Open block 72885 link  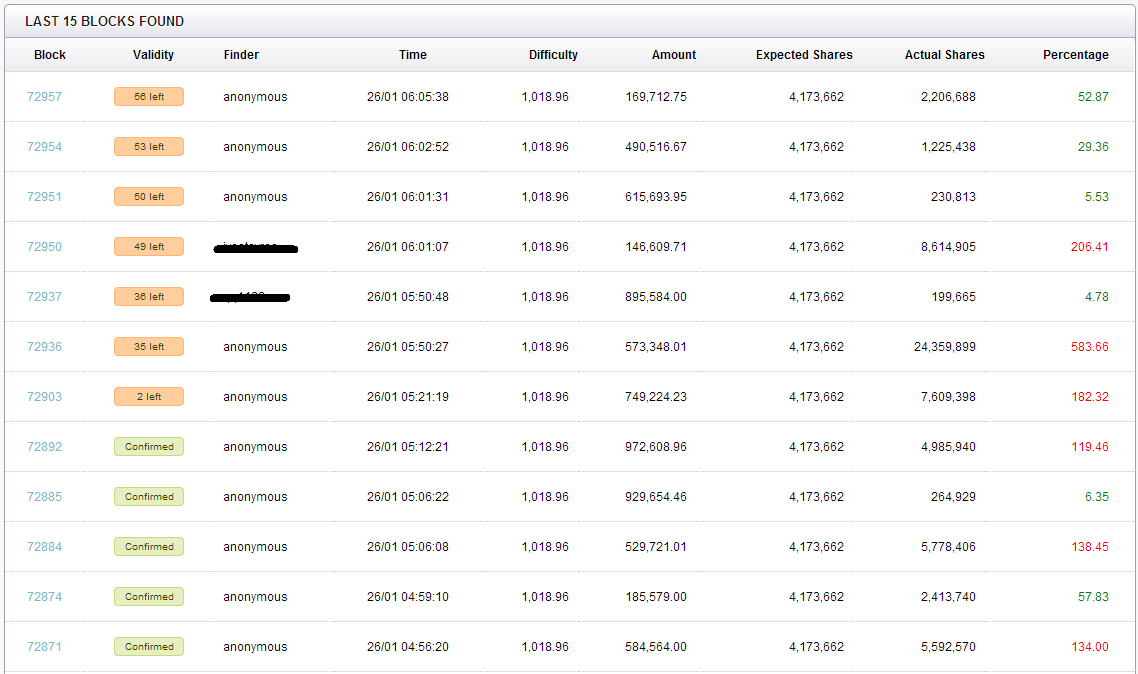[44, 497]
